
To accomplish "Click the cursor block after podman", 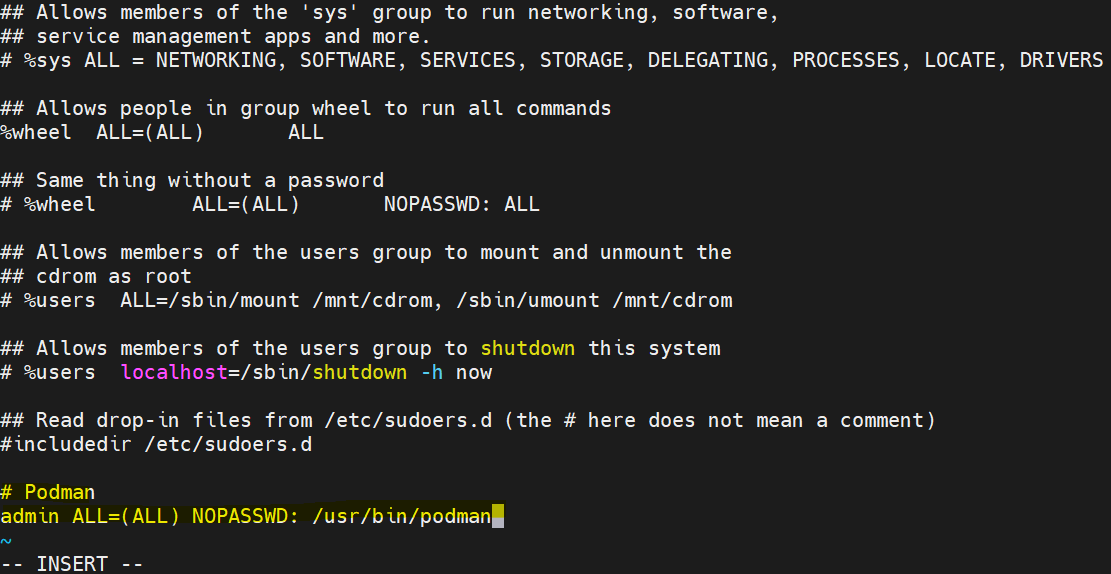I will click(x=498, y=516).
